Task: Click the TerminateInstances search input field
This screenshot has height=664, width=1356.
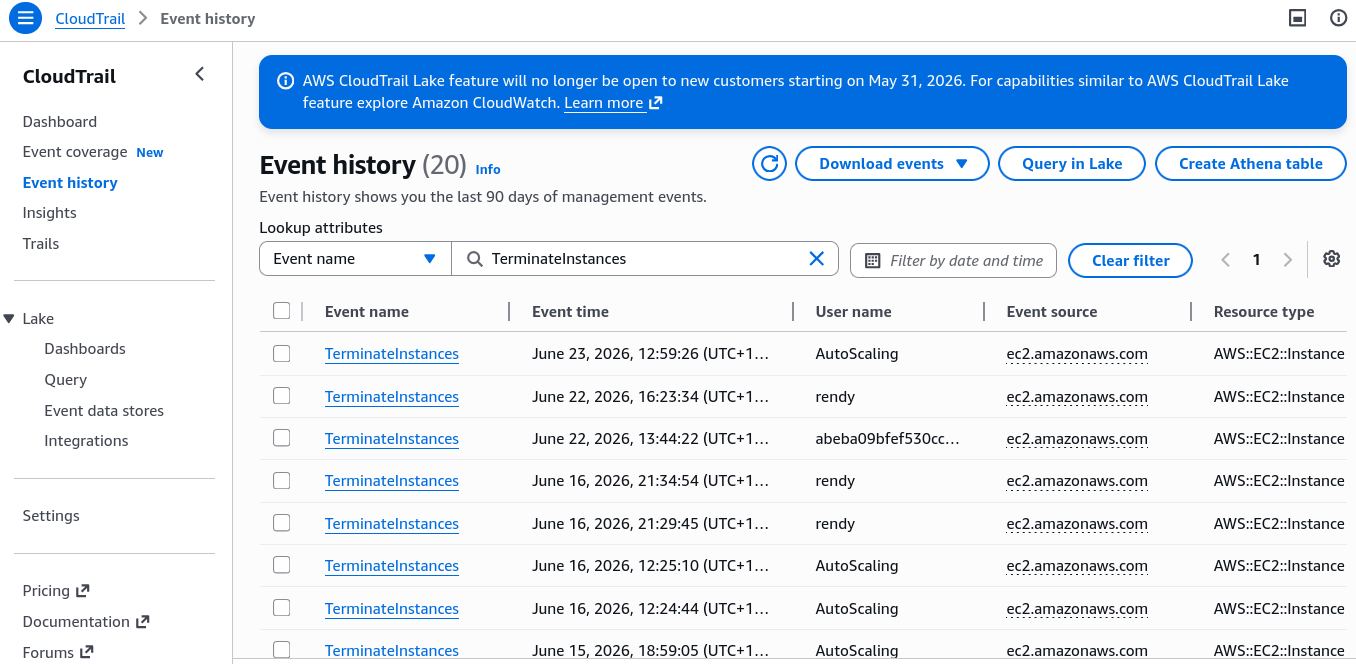Action: [x=646, y=259]
